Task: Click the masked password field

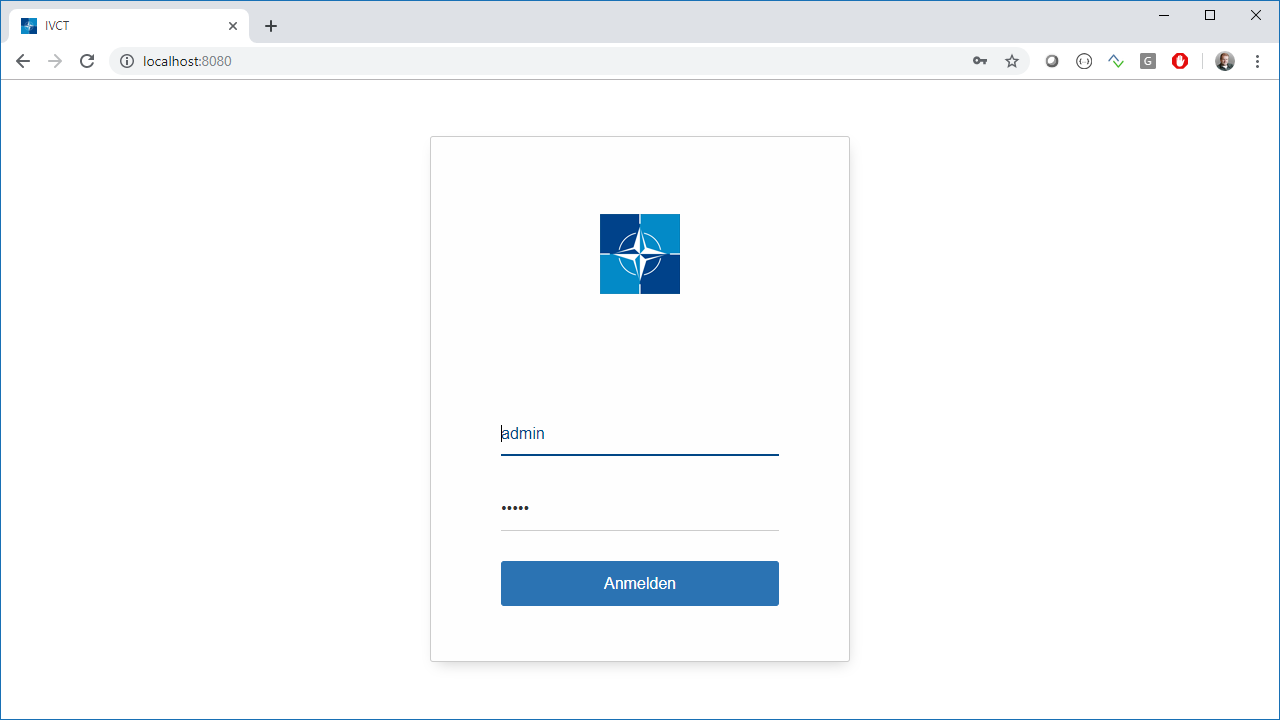Action: 639,508
